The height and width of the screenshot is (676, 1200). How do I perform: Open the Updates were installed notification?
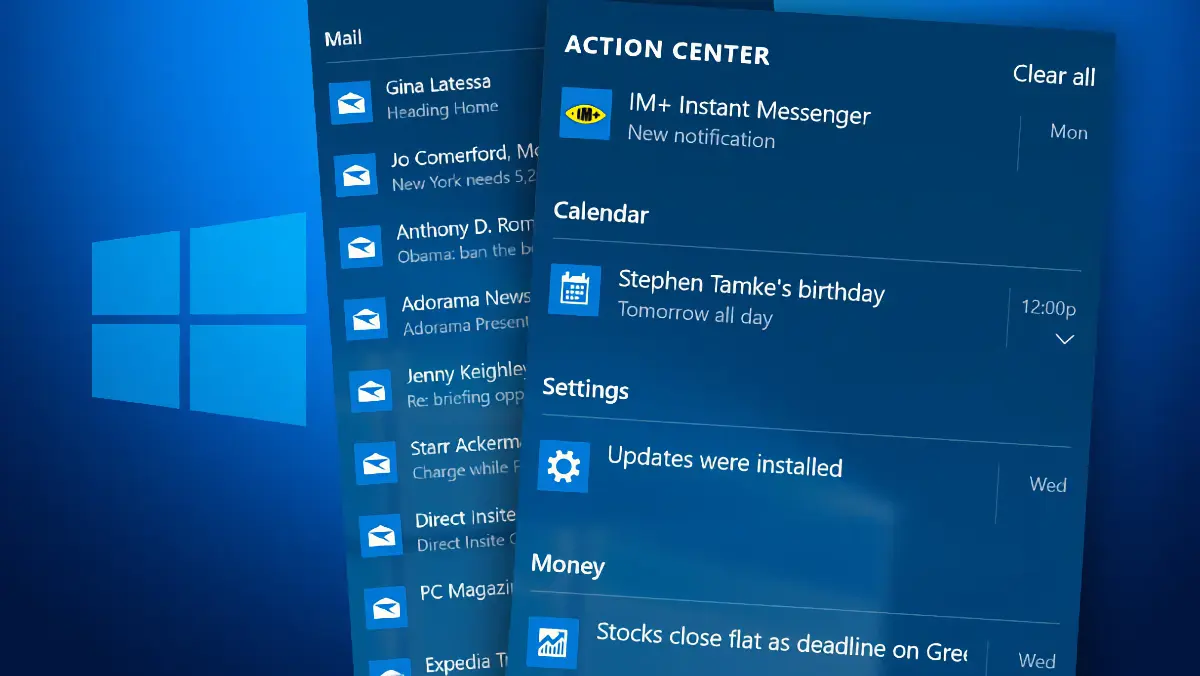[x=724, y=463]
